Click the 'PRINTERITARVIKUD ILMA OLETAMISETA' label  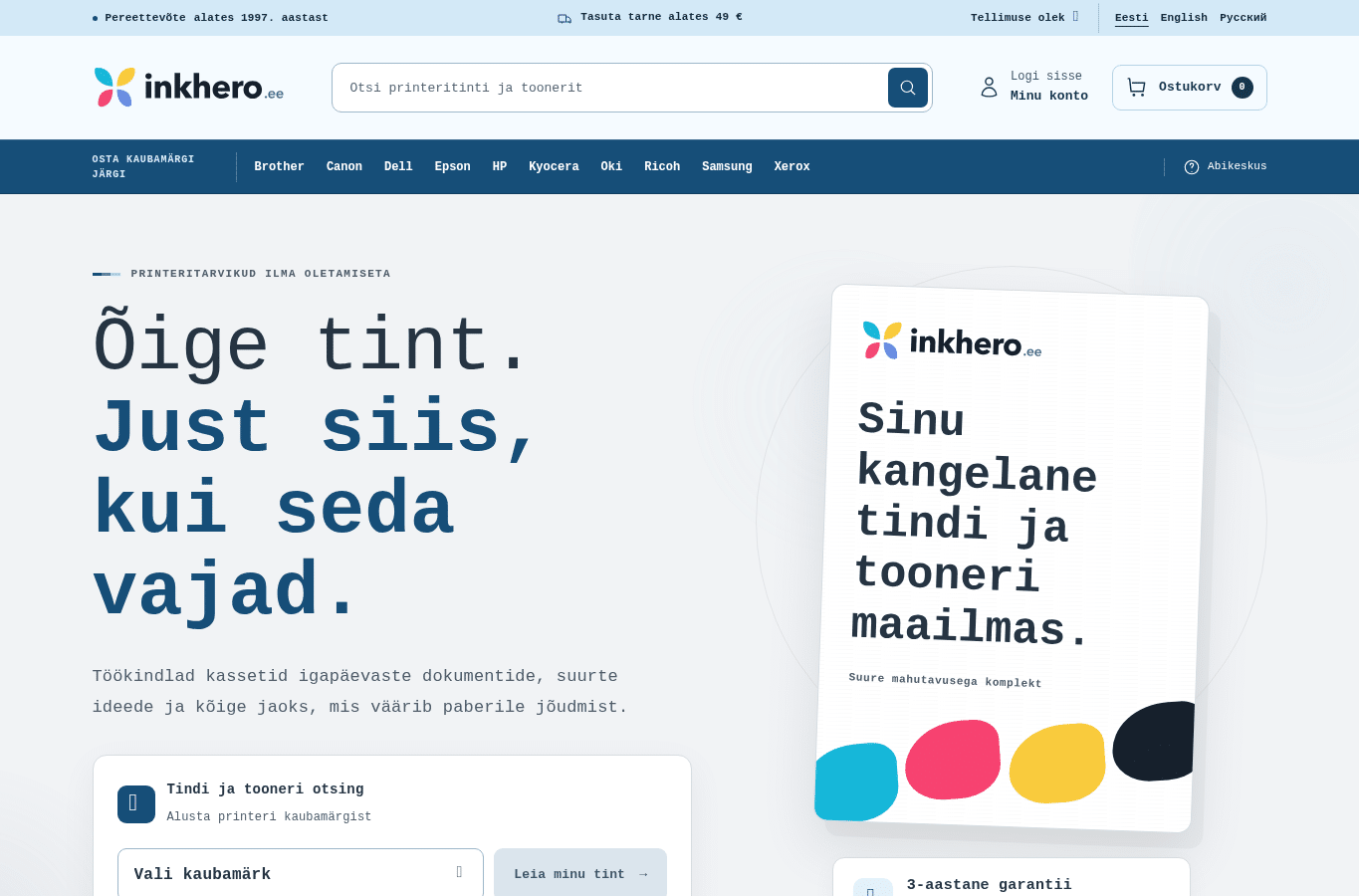pyautogui.click(x=261, y=274)
